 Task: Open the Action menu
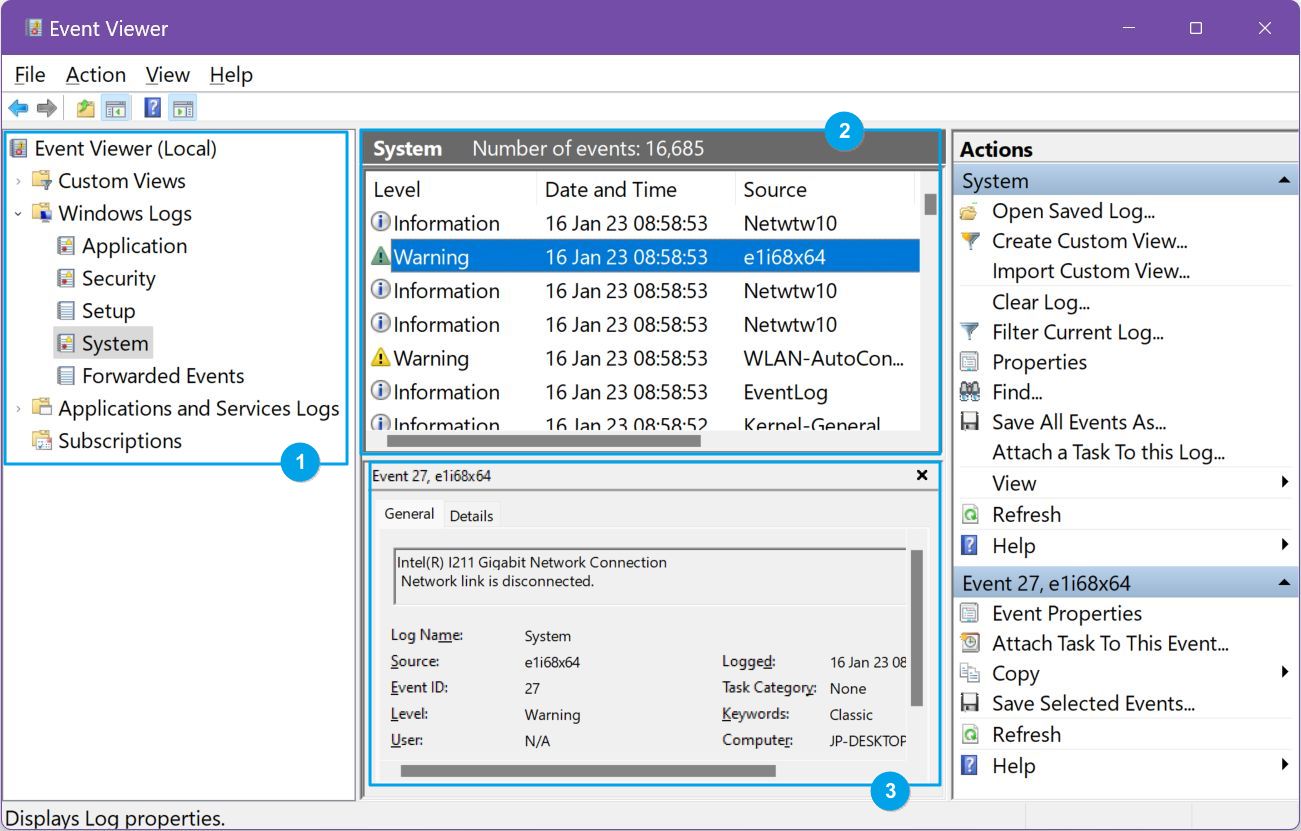pos(95,74)
